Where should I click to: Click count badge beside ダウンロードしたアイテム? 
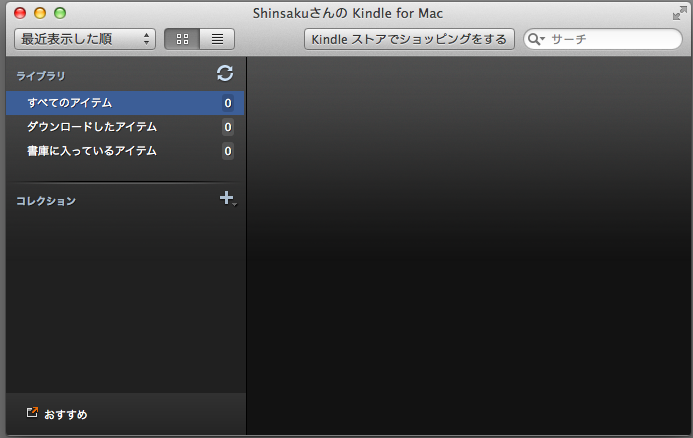point(228,127)
